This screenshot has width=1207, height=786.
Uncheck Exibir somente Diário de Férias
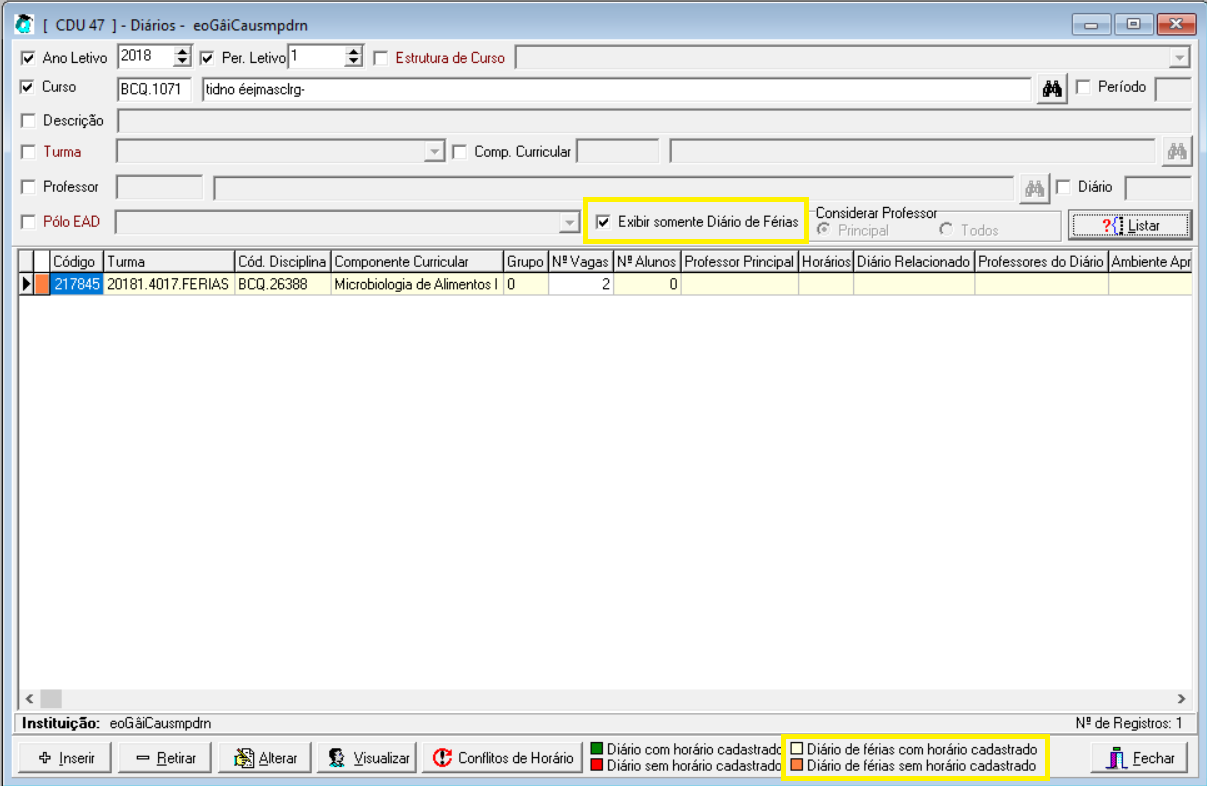[x=603, y=222]
